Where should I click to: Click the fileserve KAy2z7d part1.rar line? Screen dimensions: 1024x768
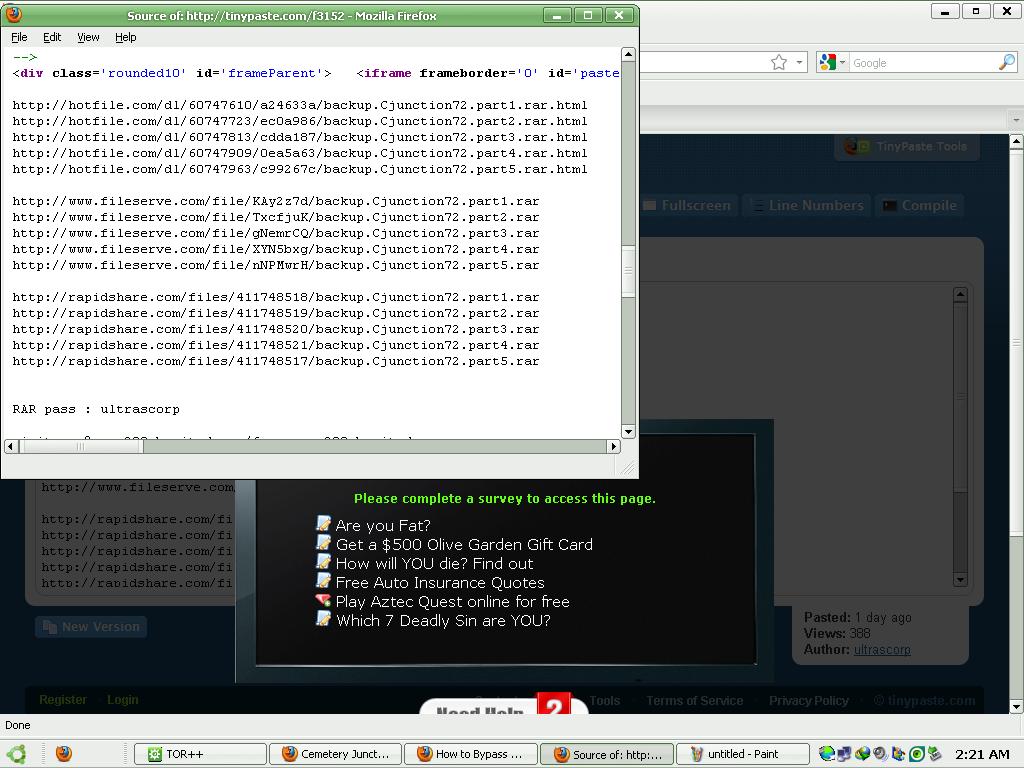click(x=276, y=201)
